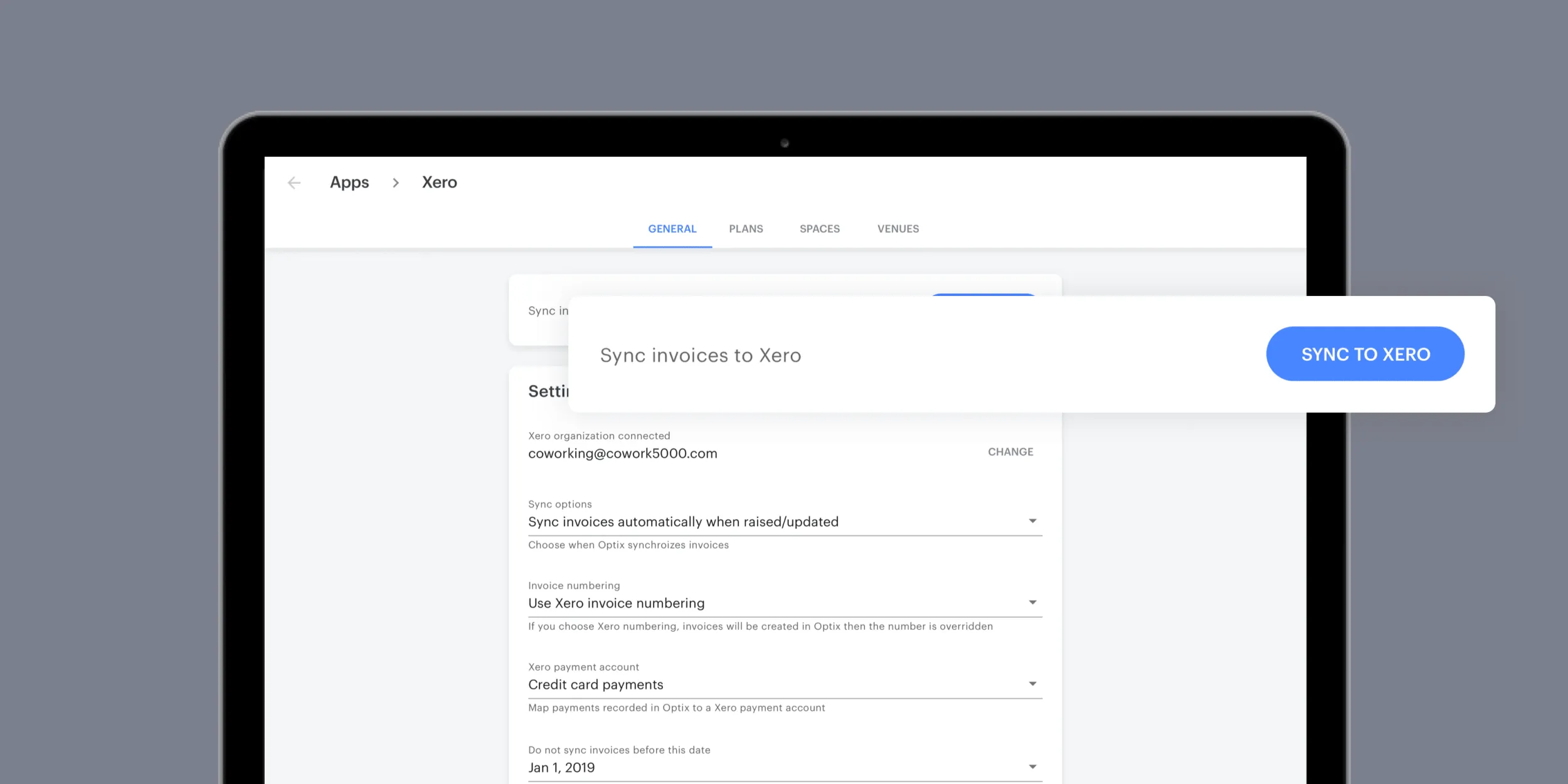Expand the date dropdown arrow
The width and height of the screenshot is (1568, 784).
pyautogui.click(x=1032, y=767)
